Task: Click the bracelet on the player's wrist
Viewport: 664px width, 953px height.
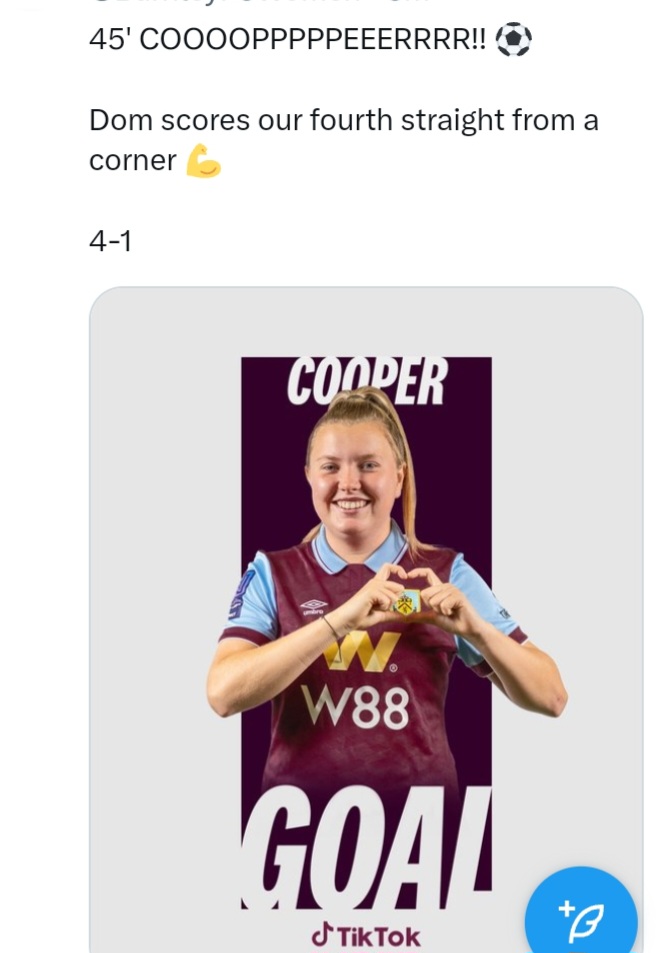Action: (331, 627)
